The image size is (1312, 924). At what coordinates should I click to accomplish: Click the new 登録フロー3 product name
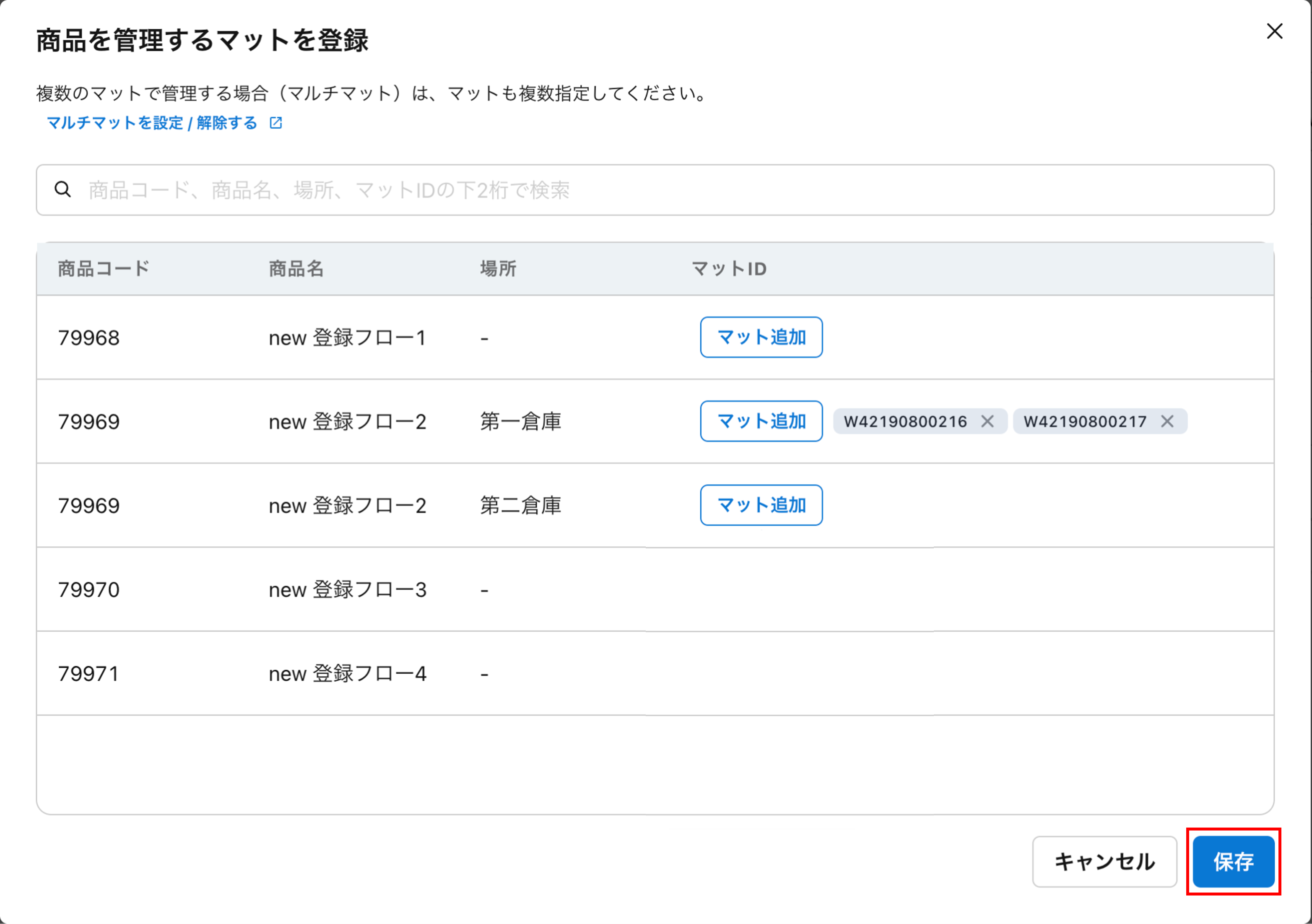348,590
